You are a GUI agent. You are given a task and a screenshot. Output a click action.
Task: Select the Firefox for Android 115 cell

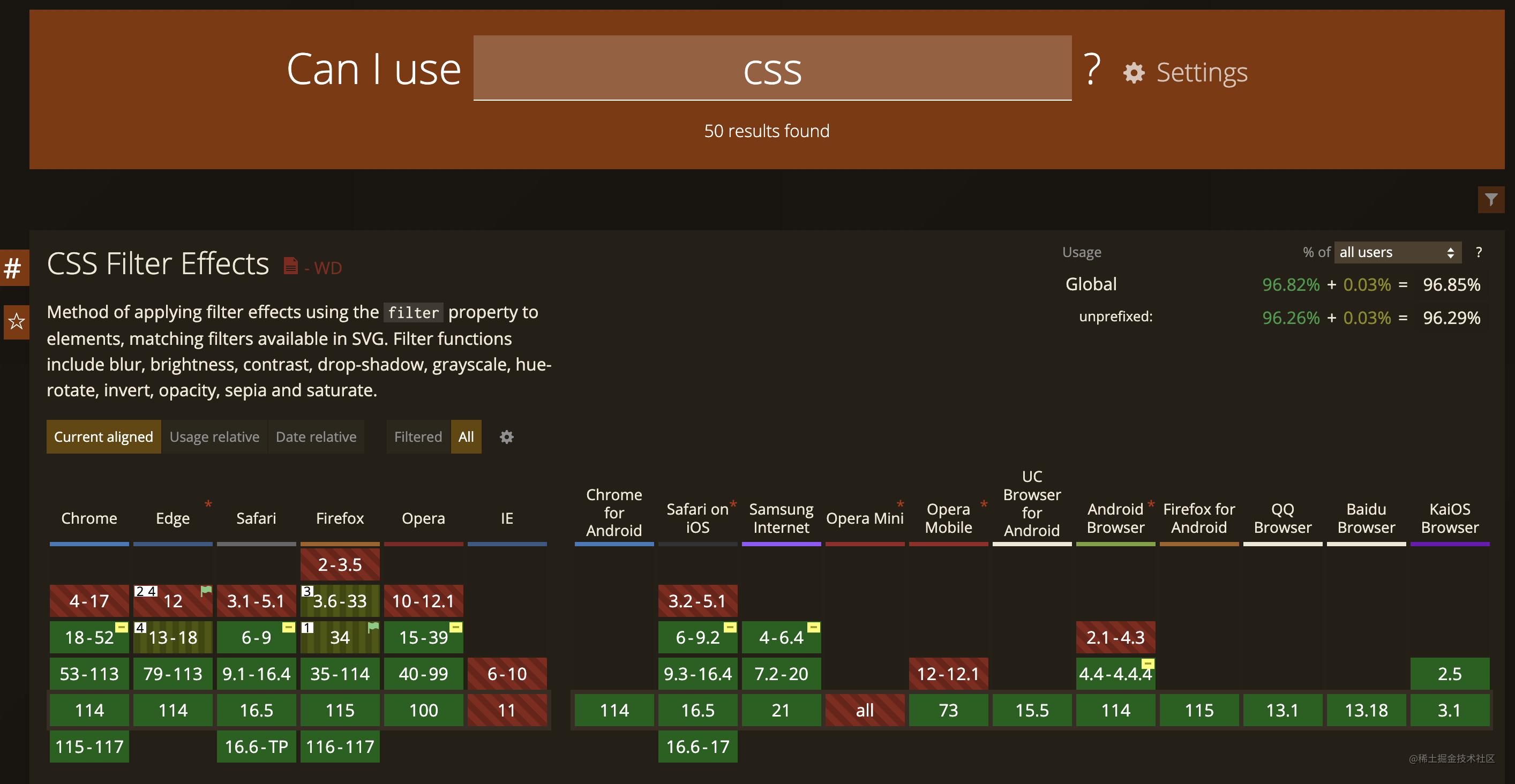(1198, 710)
